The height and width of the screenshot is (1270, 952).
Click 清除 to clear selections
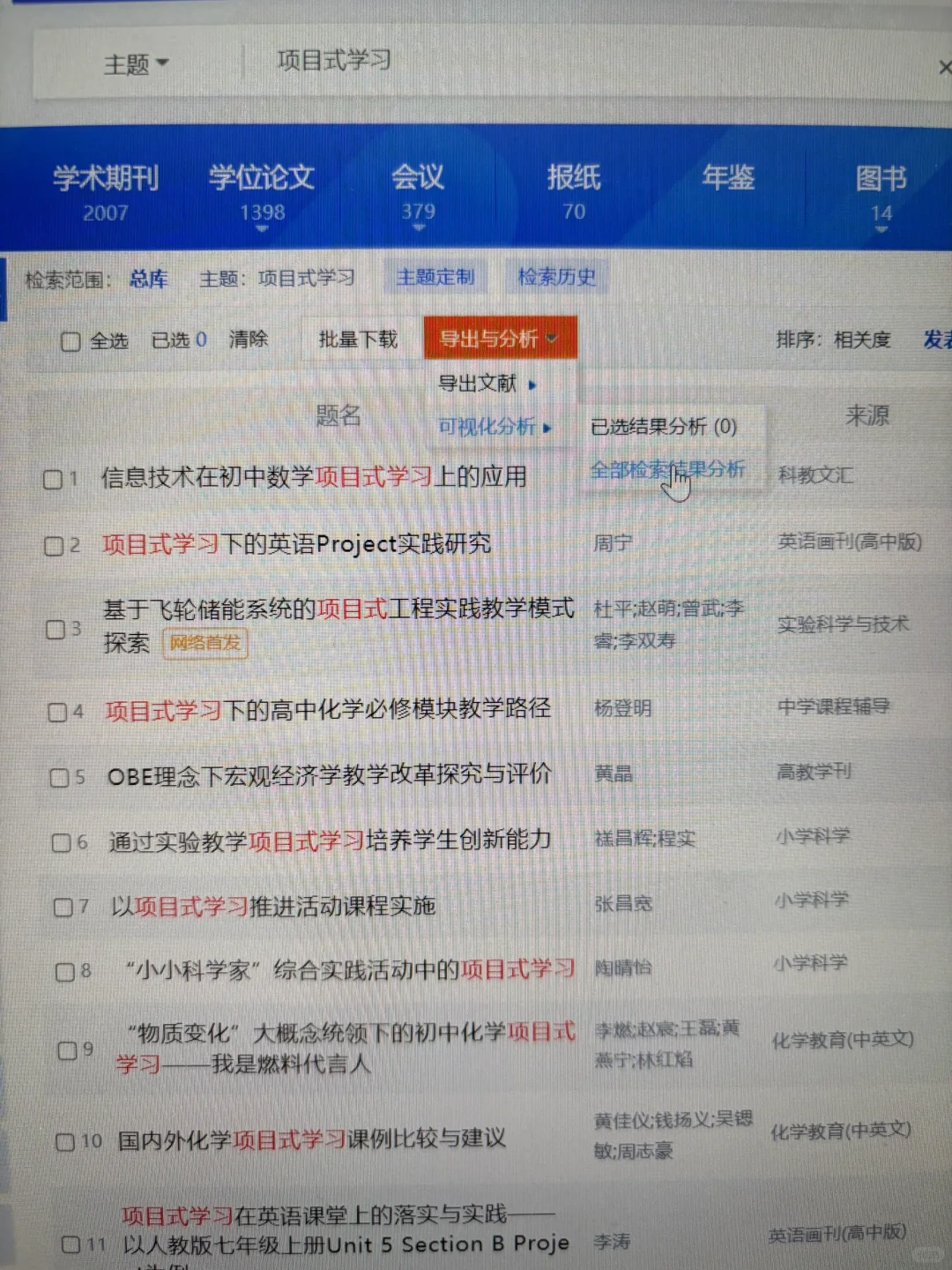pos(249,339)
